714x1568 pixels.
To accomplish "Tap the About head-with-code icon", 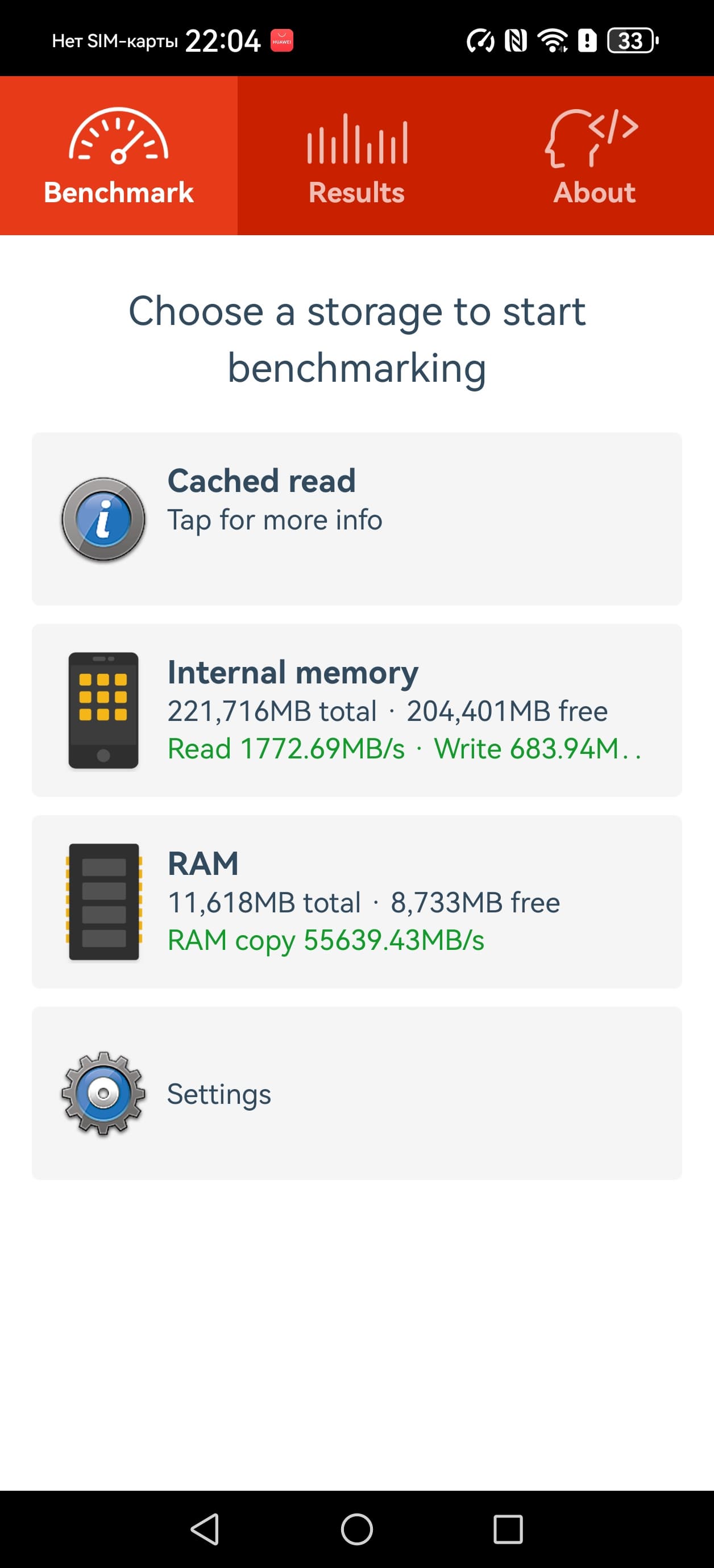I will pos(592,137).
